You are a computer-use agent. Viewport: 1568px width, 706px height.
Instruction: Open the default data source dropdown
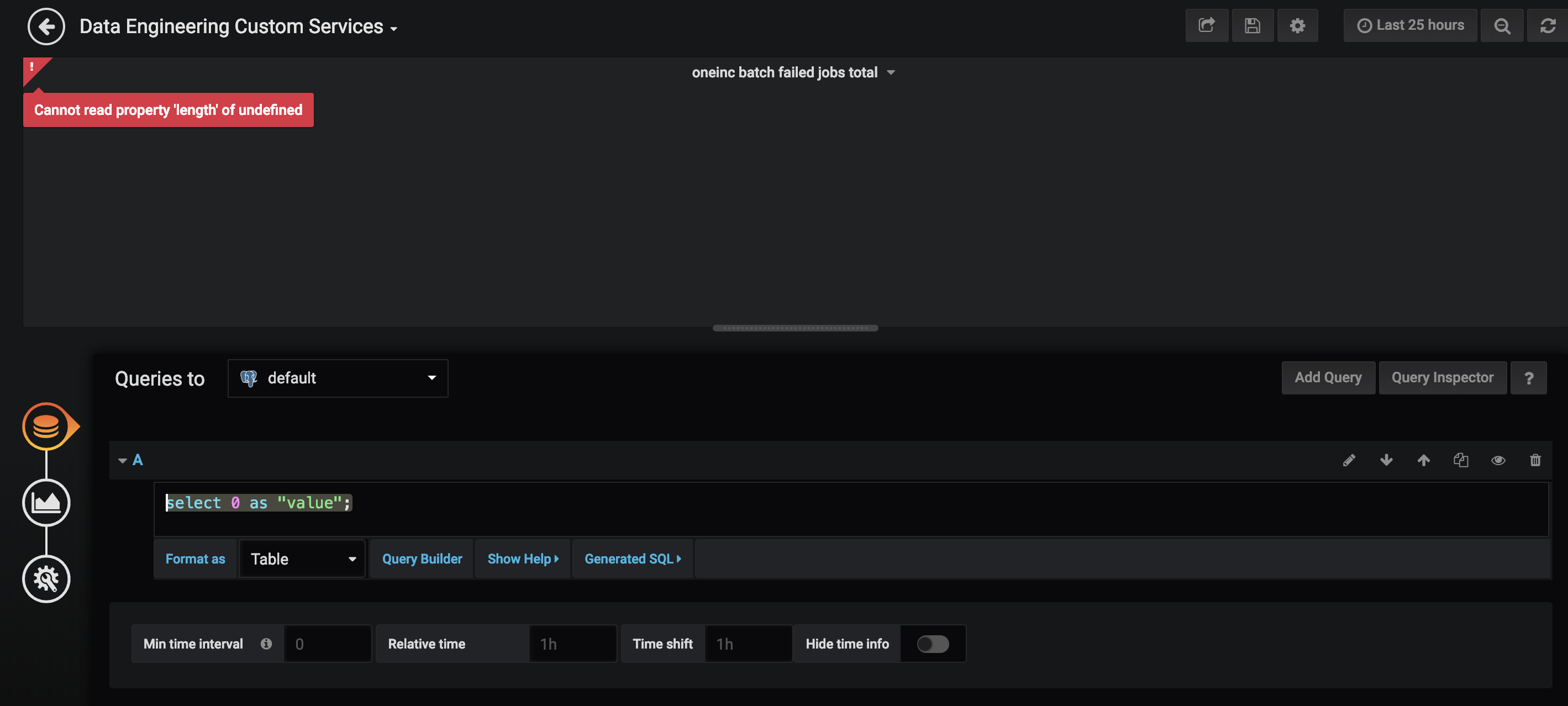(x=338, y=378)
